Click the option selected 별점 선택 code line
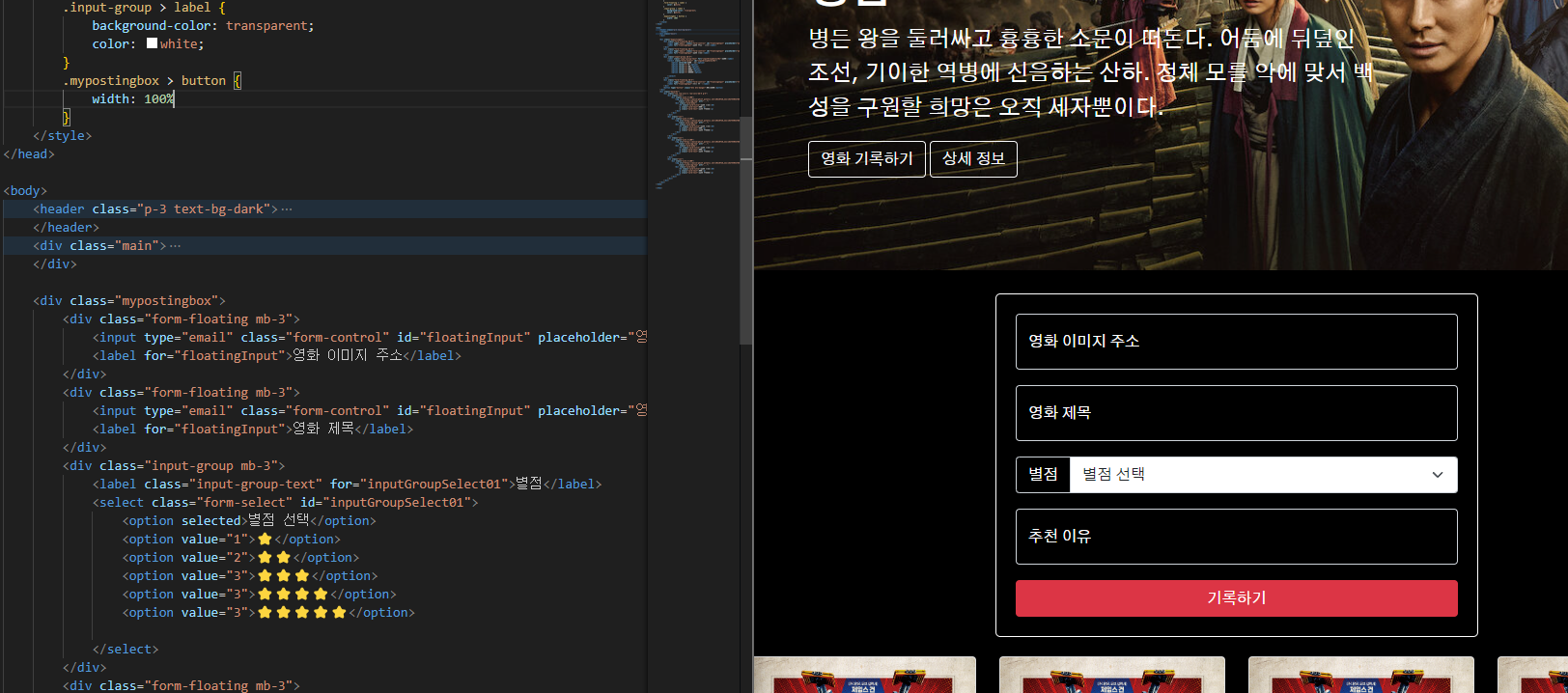 click(x=249, y=521)
